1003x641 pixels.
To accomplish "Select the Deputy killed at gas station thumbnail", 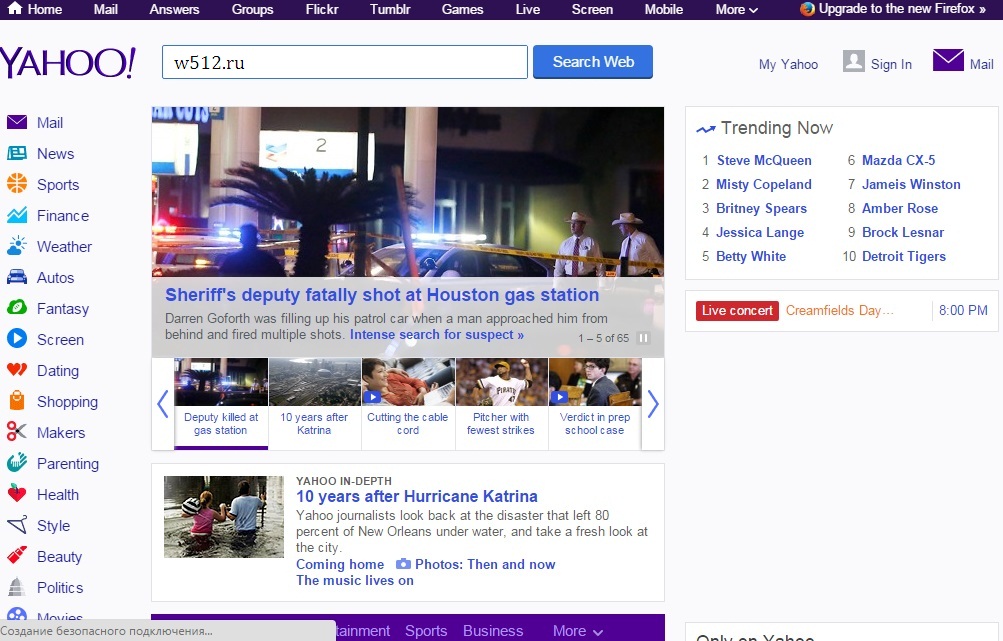I will [x=221, y=403].
